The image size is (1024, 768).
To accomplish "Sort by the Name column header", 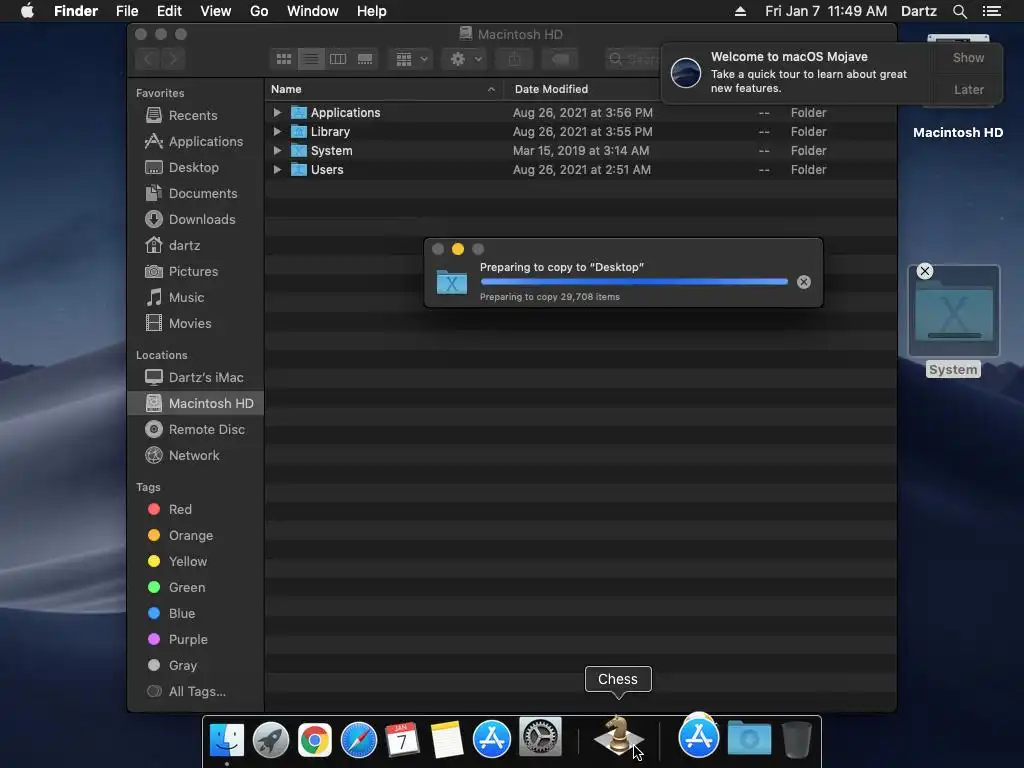I will pyautogui.click(x=384, y=89).
